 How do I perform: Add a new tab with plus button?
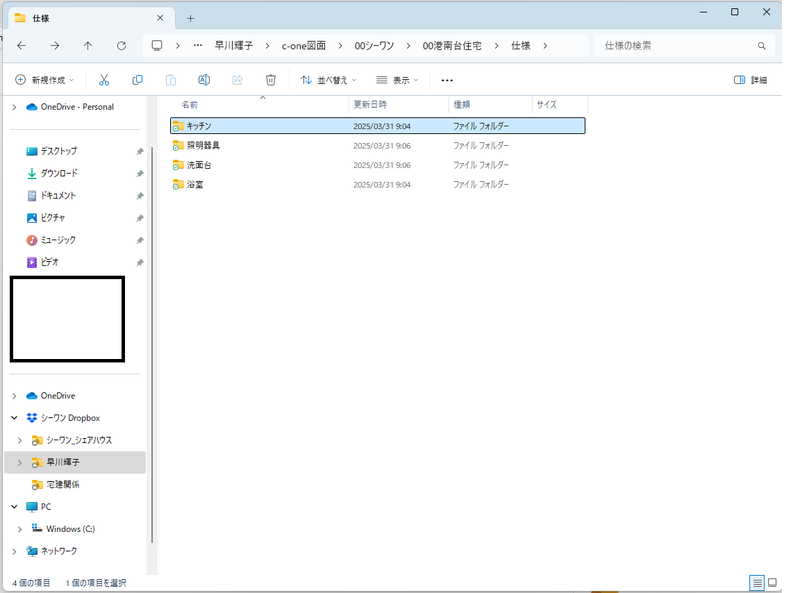coord(191,18)
